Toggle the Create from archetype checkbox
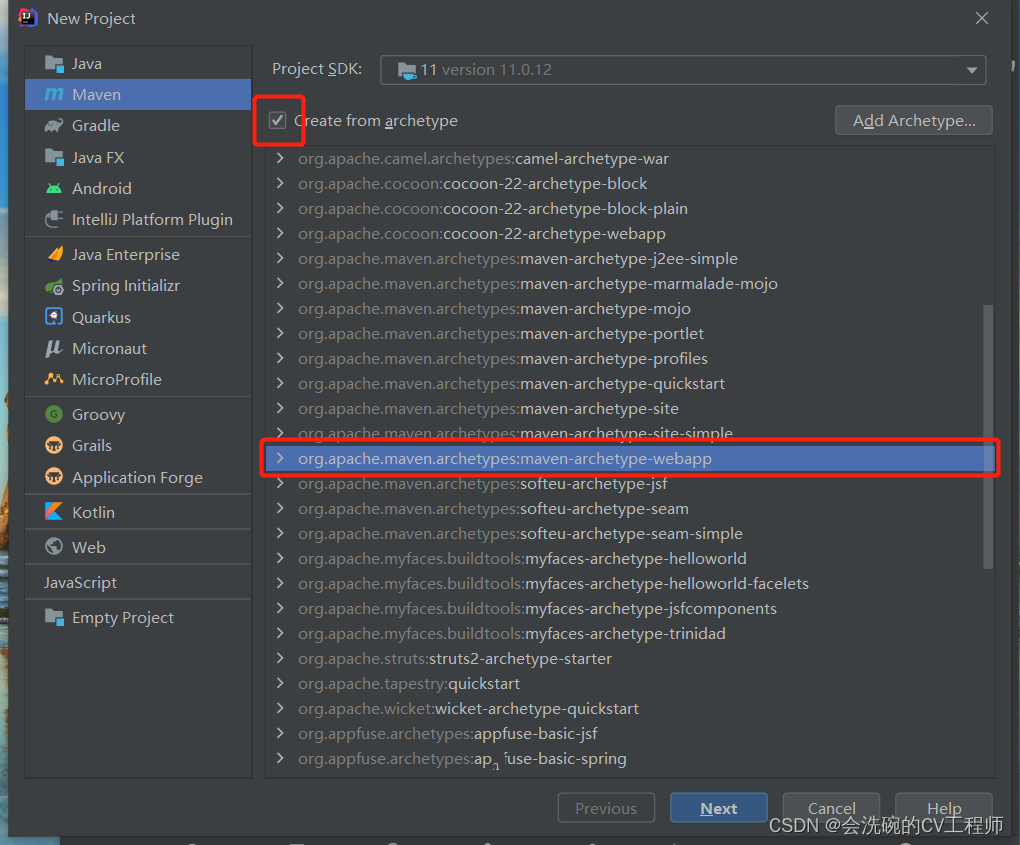Image resolution: width=1020 pixels, height=845 pixels. [x=278, y=120]
